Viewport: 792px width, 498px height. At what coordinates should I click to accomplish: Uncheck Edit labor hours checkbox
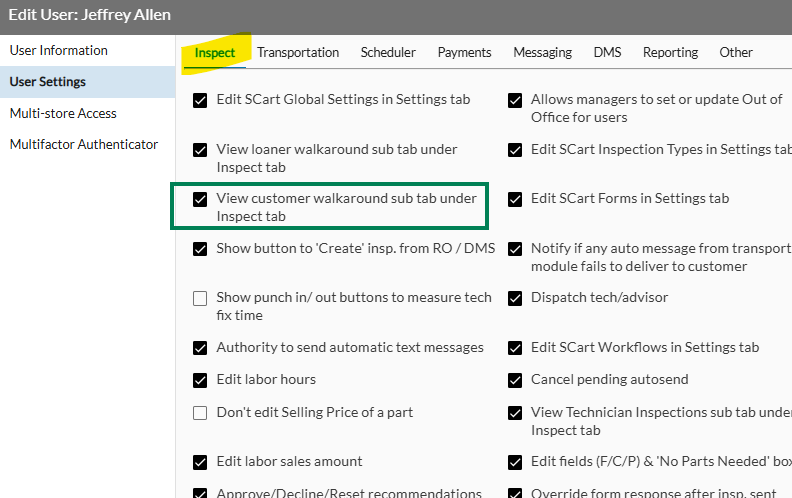click(x=200, y=380)
